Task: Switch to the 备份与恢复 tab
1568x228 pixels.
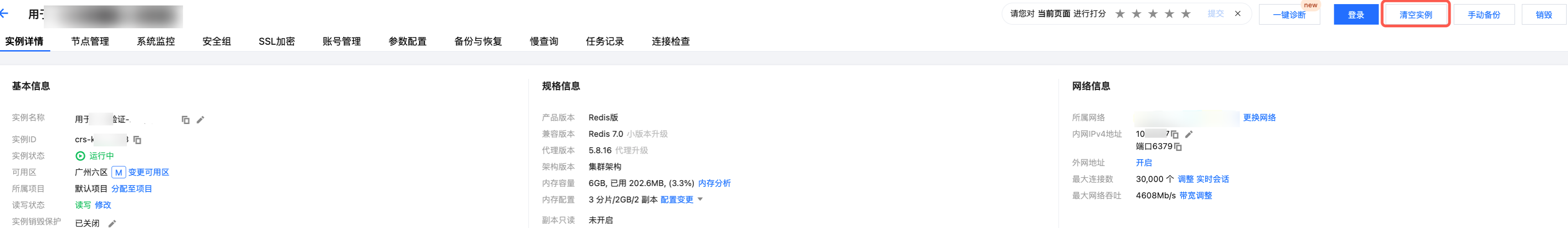Action: [478, 41]
